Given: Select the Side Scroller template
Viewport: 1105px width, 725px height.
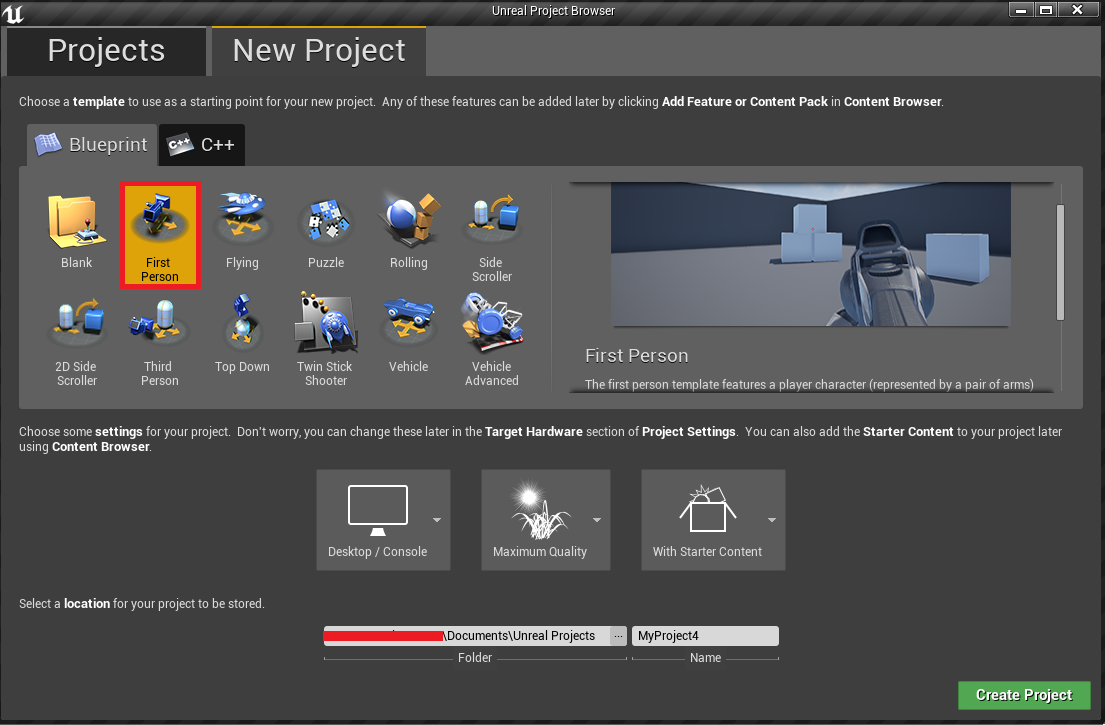Looking at the screenshot, I should coord(491,236).
